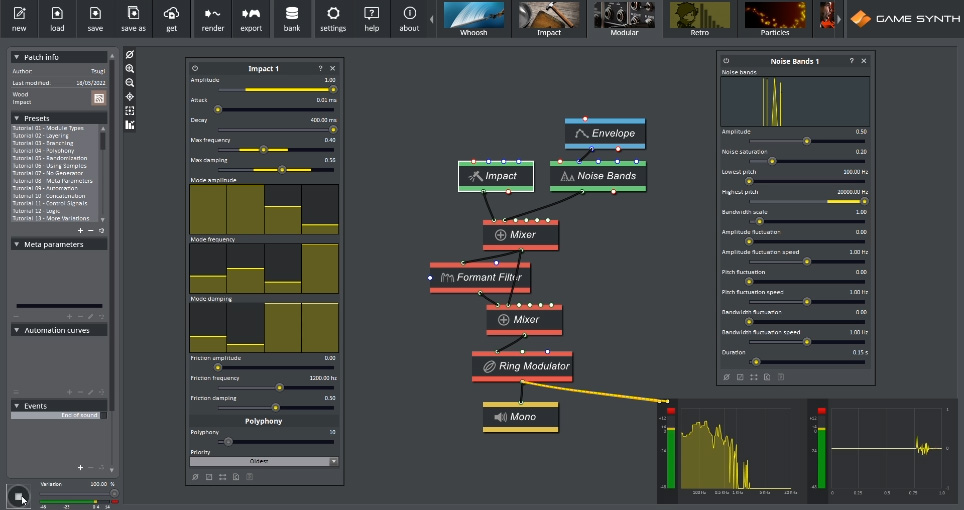Click the frequency spectrum analyzer display
This screenshot has height=510, width=964.
click(736, 448)
